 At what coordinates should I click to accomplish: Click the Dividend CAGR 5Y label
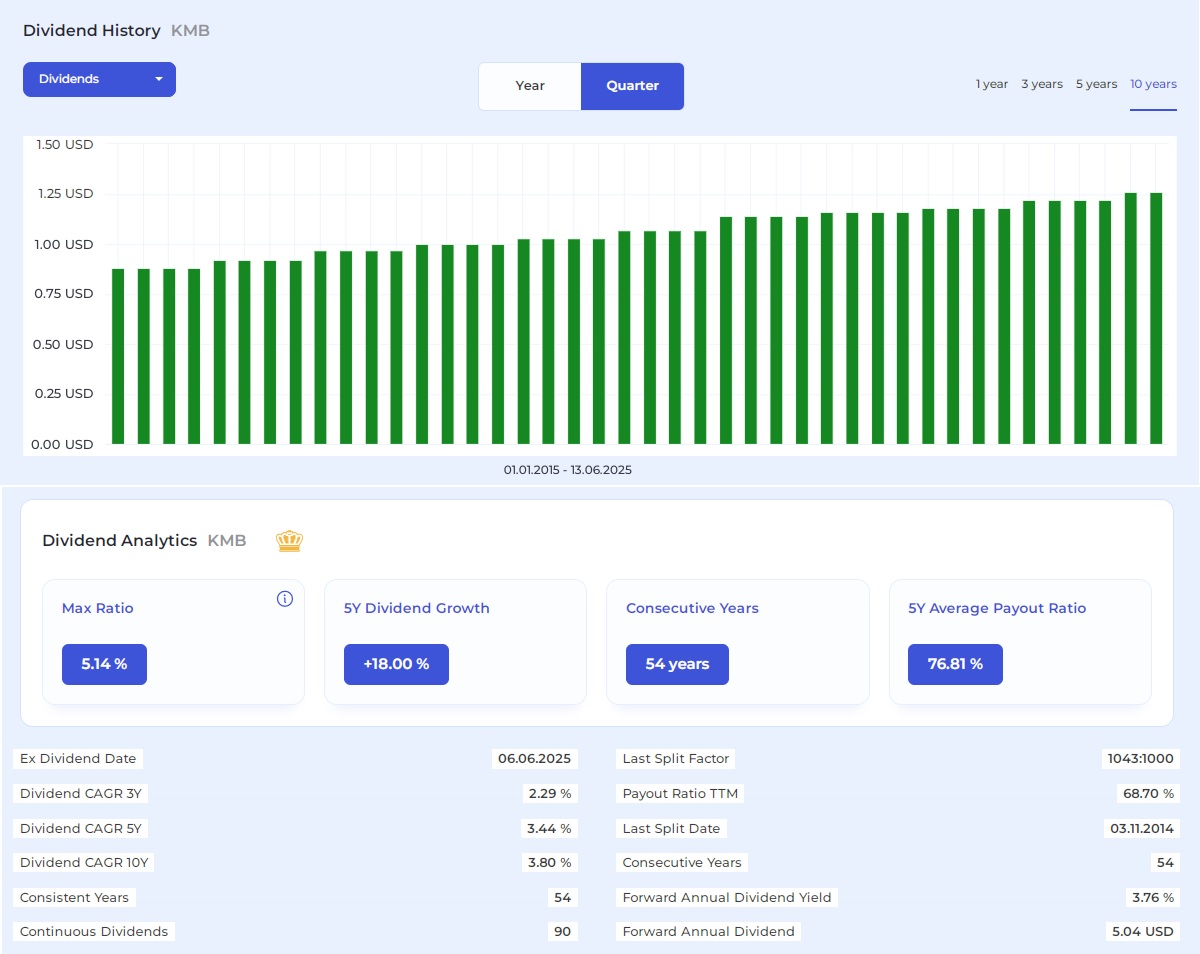tap(81, 829)
